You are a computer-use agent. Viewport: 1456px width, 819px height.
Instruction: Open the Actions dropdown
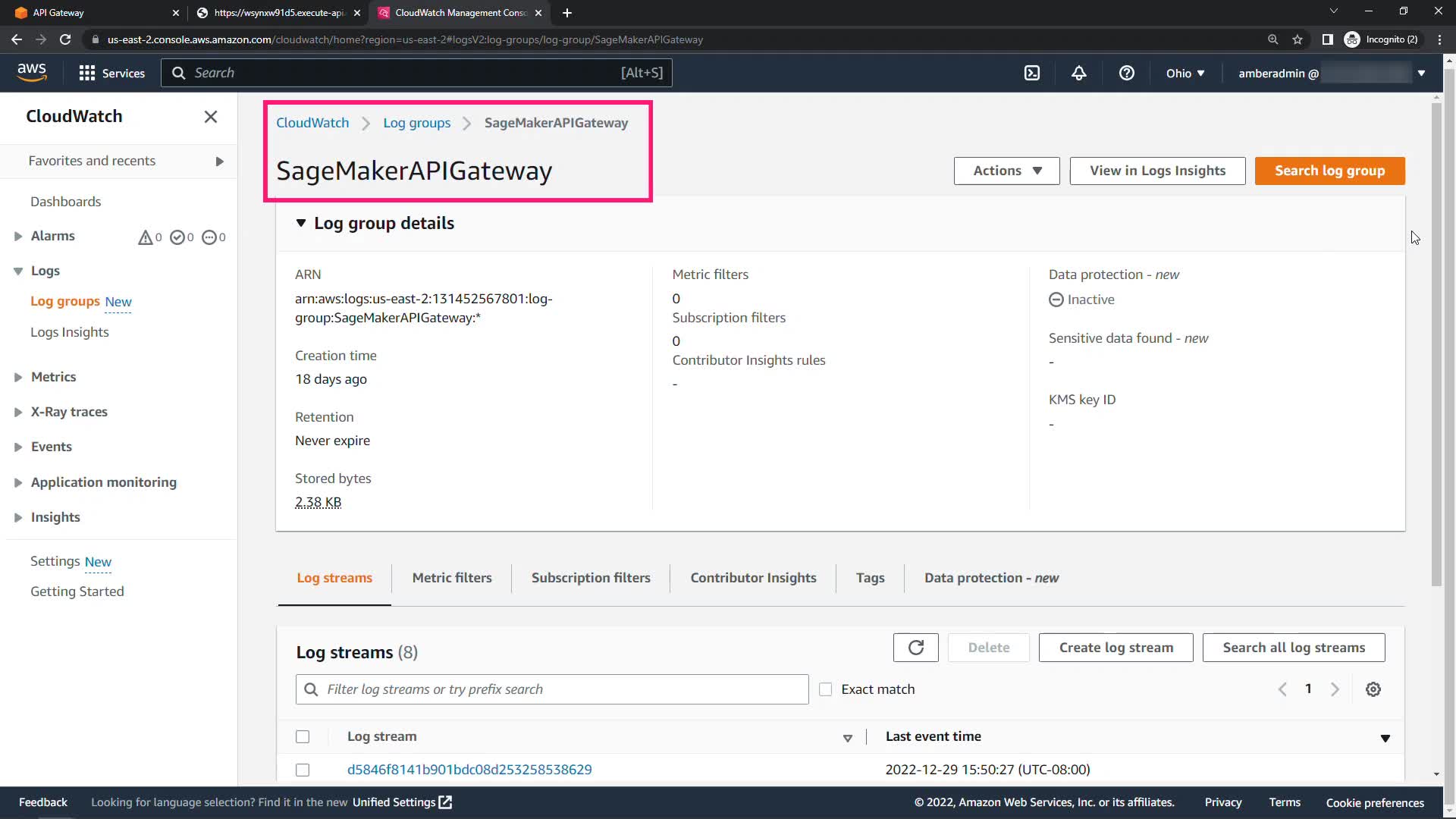coord(1006,171)
